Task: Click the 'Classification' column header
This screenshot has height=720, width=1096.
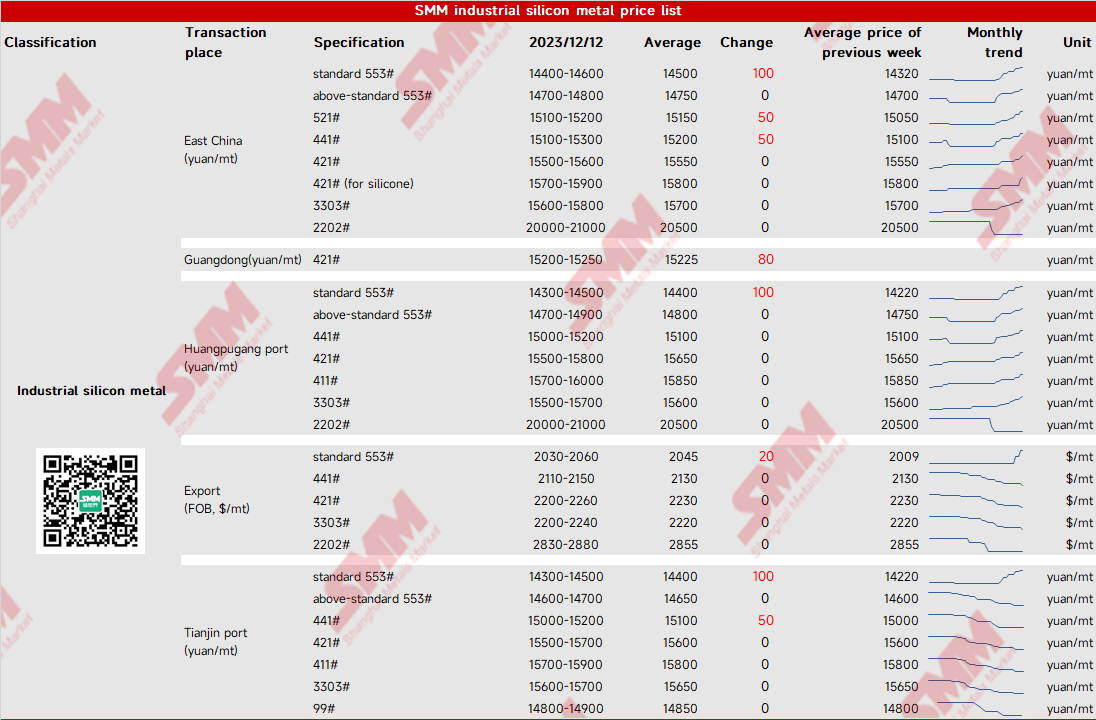Action: coord(50,42)
